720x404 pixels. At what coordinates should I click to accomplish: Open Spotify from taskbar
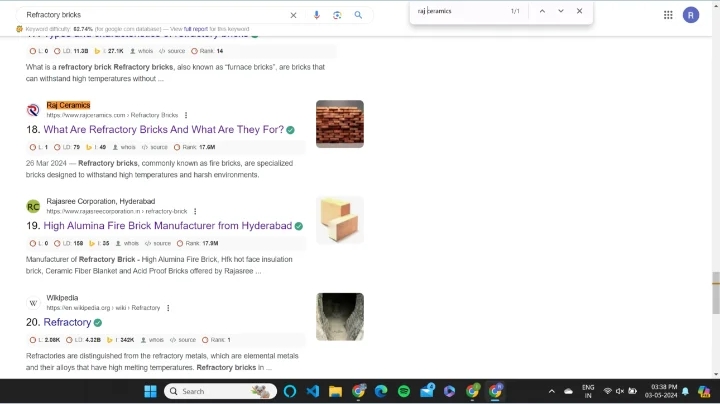tap(404, 392)
